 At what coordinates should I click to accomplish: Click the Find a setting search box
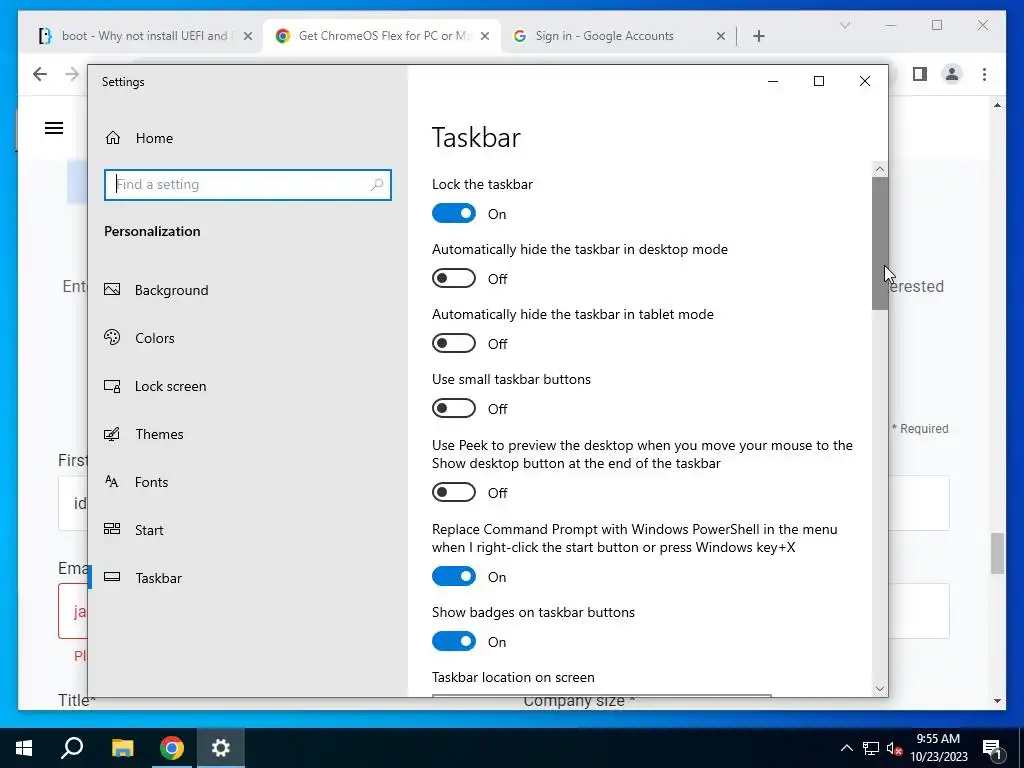(x=248, y=185)
